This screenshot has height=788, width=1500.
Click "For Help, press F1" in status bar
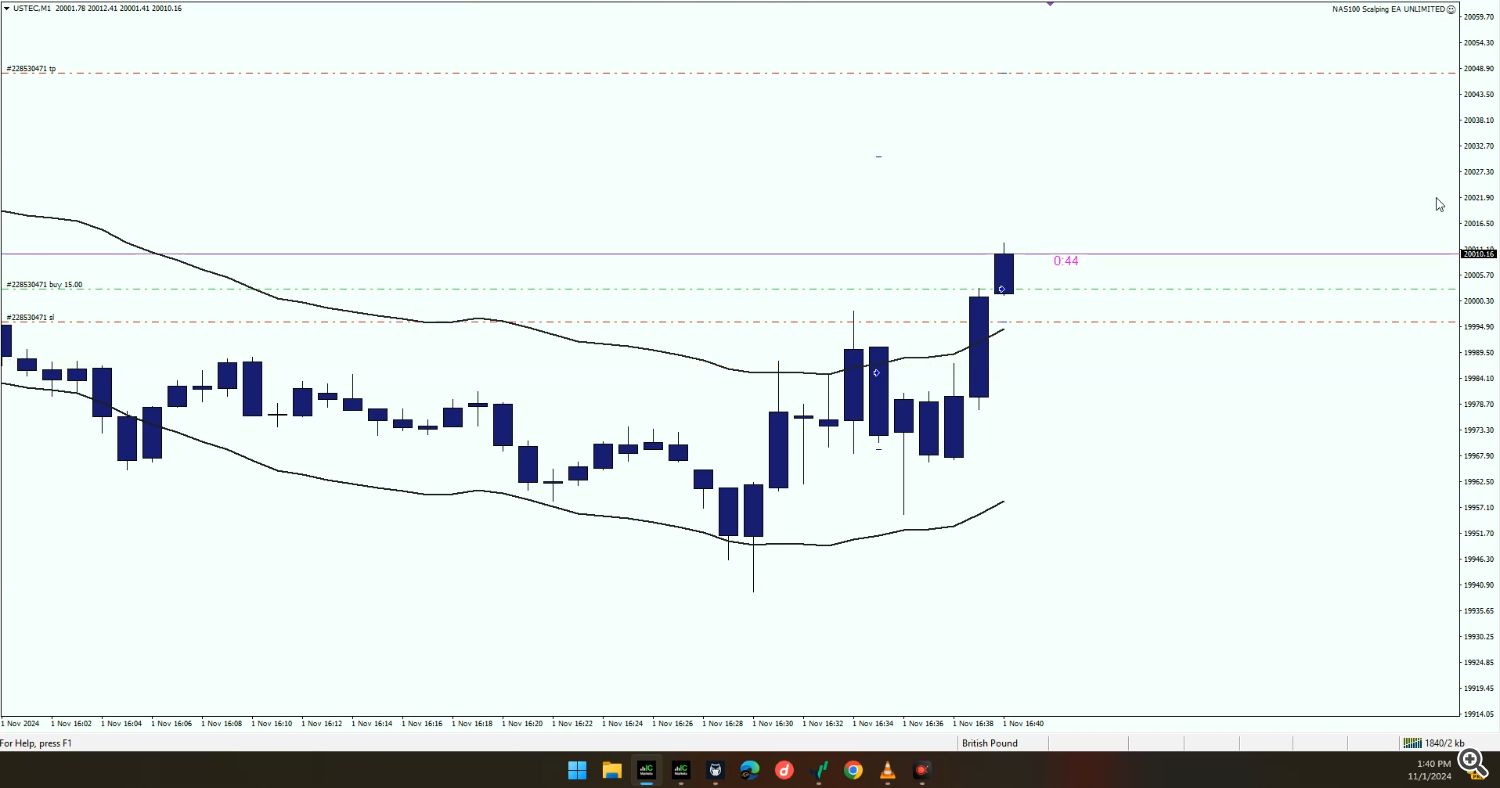tap(36, 743)
